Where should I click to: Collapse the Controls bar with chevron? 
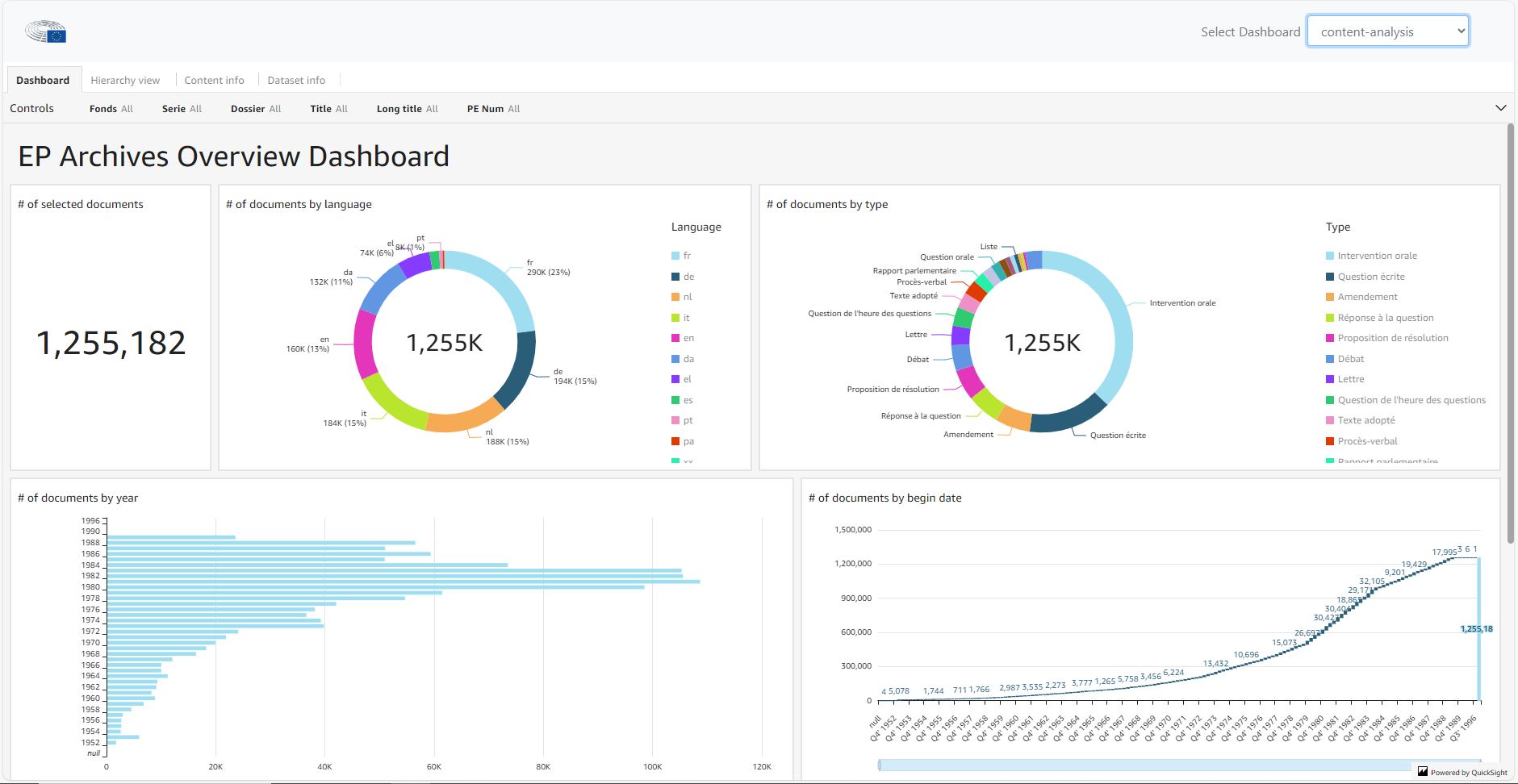coord(1501,108)
